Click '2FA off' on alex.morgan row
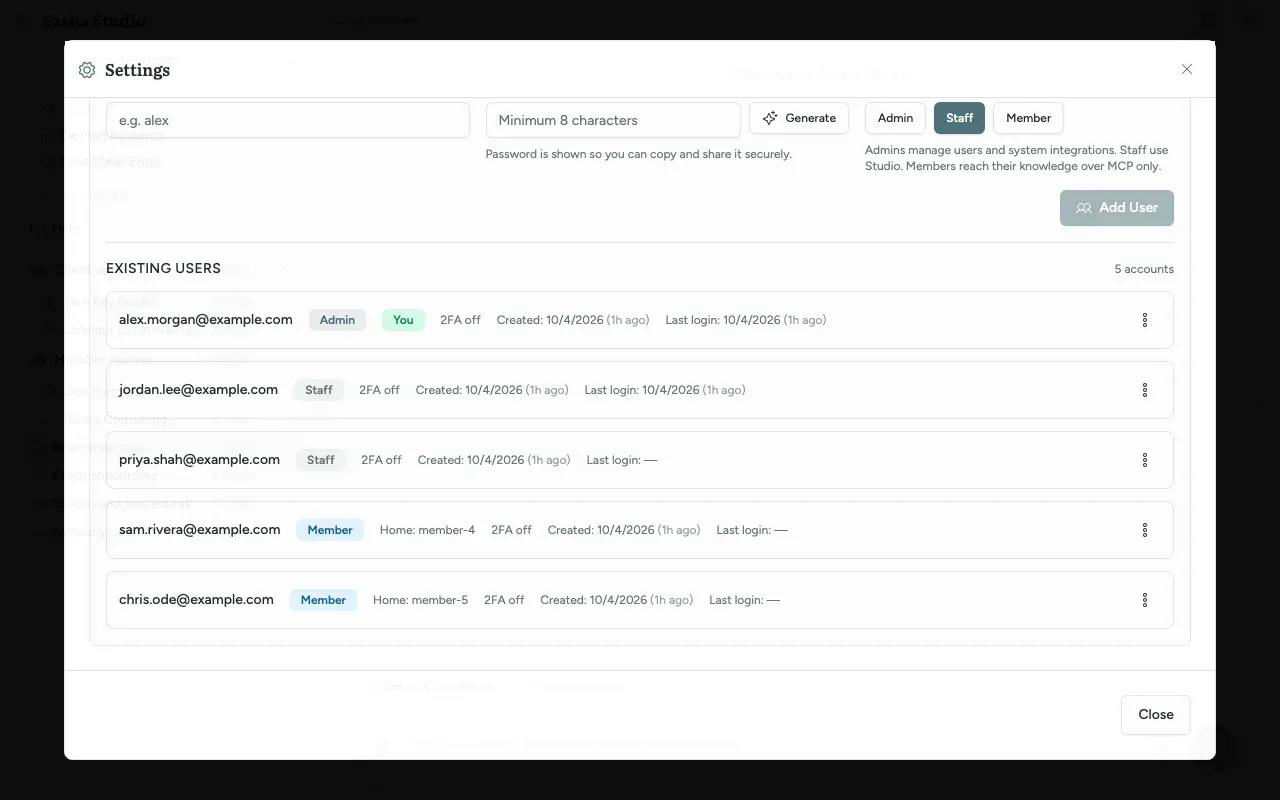 tap(460, 320)
